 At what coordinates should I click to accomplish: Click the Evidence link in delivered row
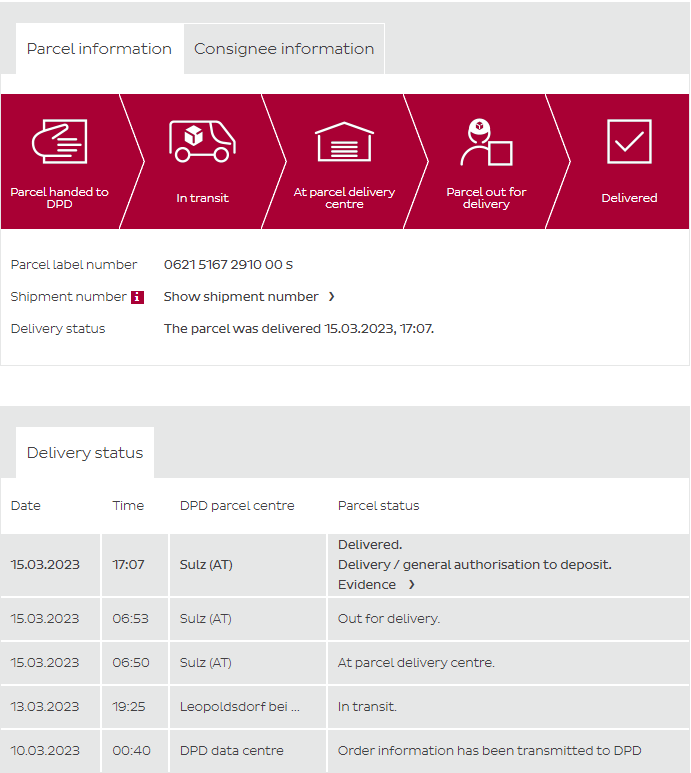tap(367, 585)
